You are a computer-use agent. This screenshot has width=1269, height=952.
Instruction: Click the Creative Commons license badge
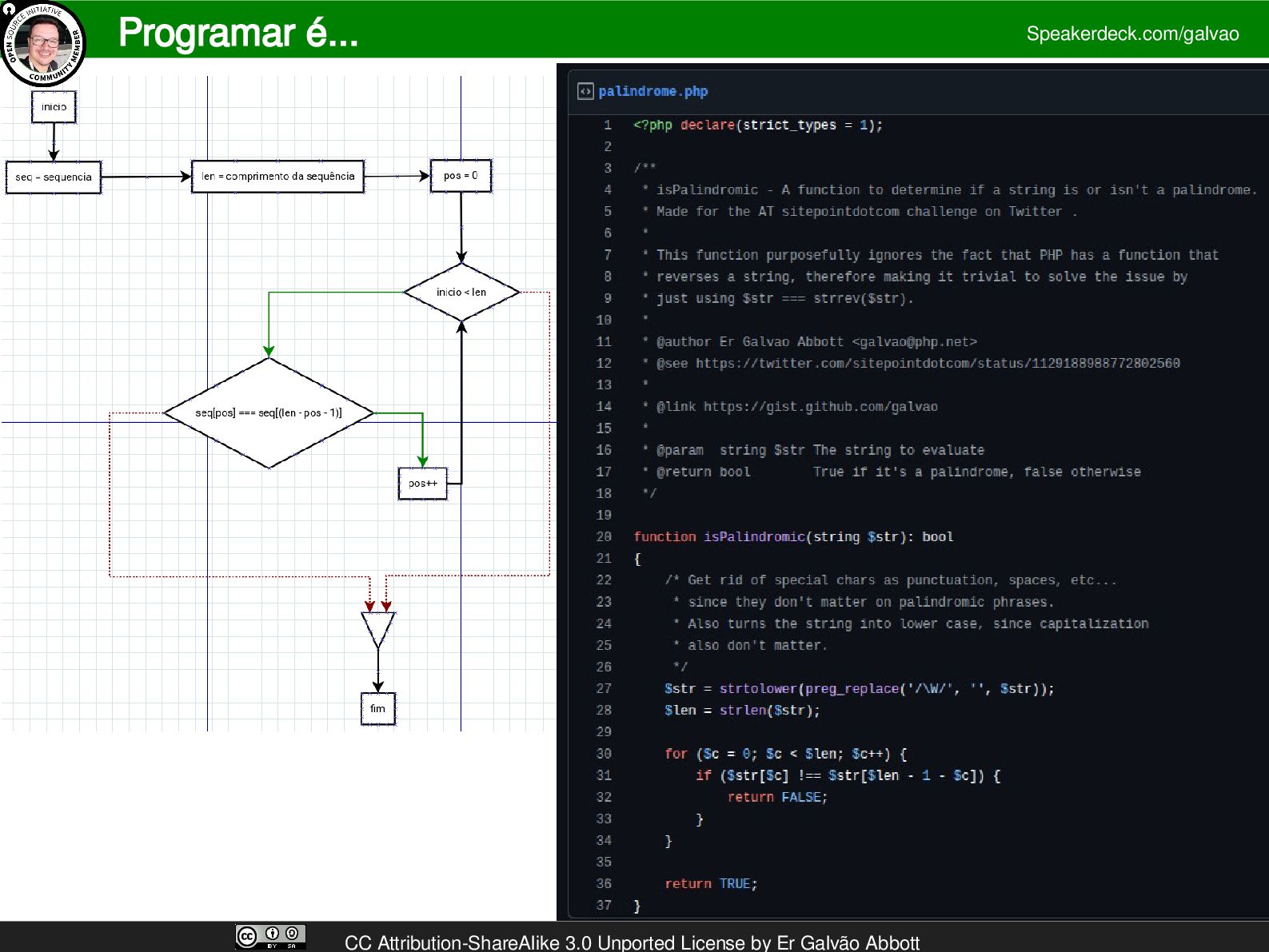(x=270, y=937)
